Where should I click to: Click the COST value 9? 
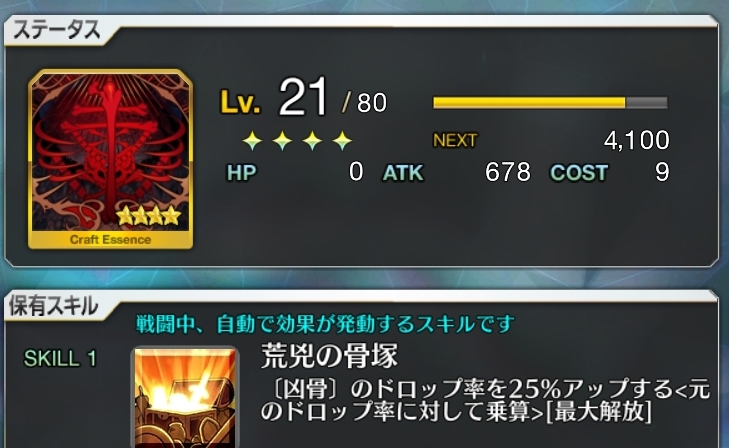(662, 172)
